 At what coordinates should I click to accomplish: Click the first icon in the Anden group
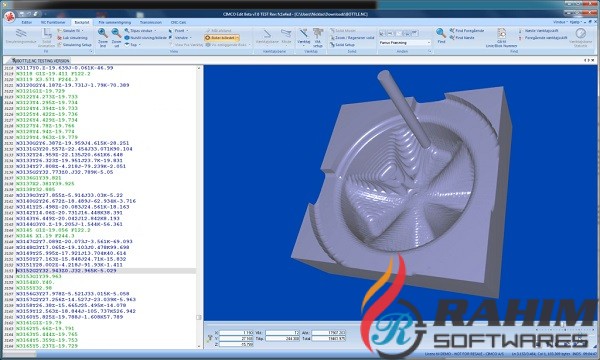pyautogui.click(x=382, y=33)
